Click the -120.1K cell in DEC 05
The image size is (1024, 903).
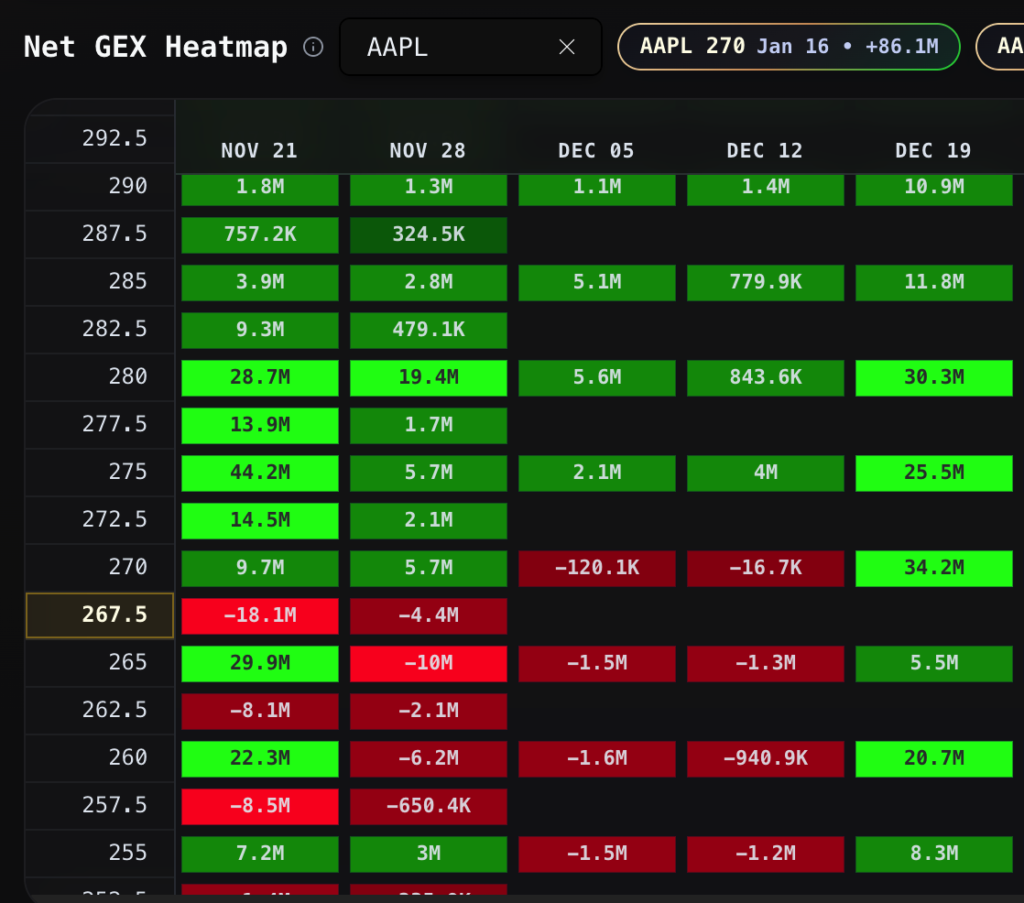(597, 568)
